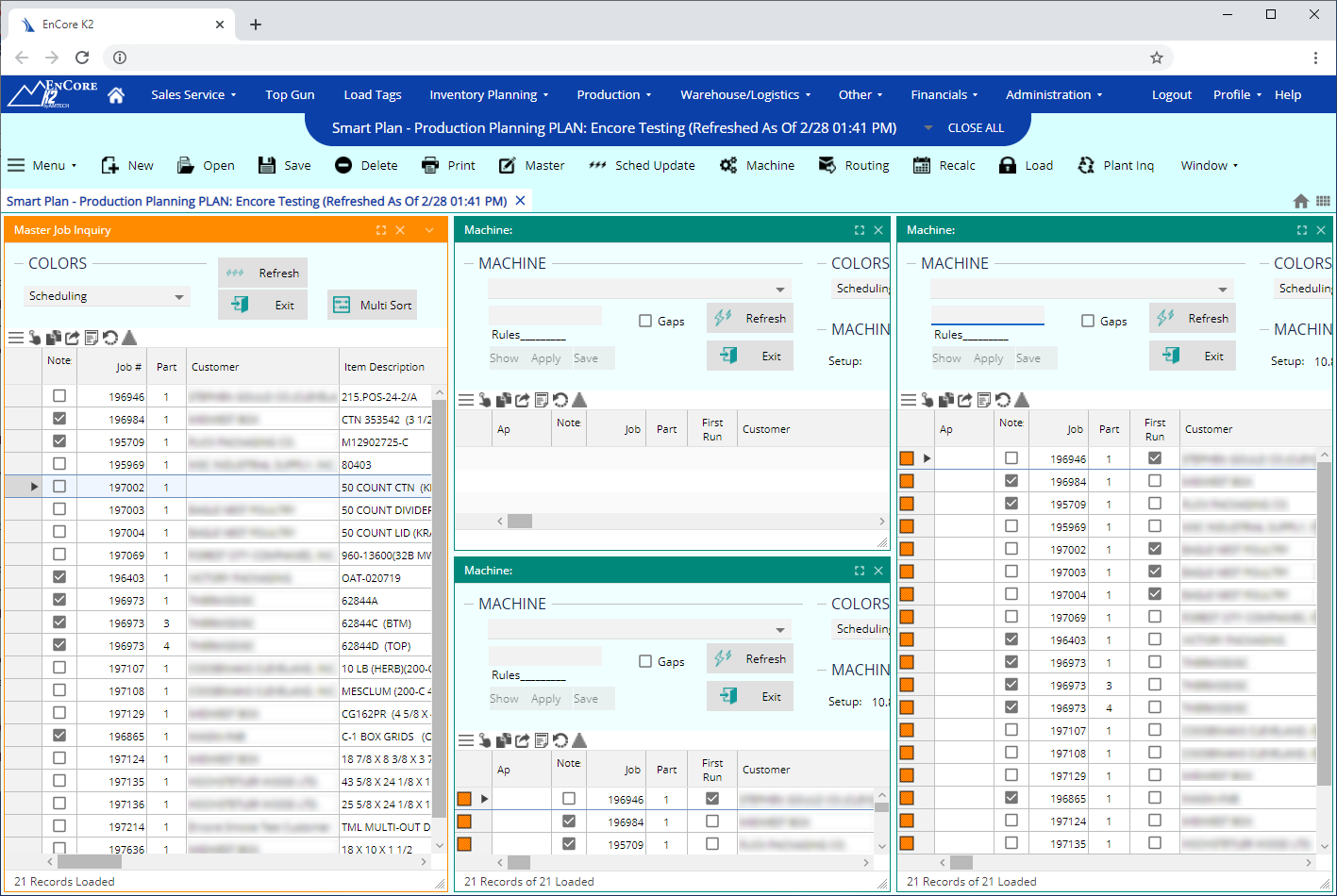Toggle First Run checkbox for job 196984 in right panel

1154,481
